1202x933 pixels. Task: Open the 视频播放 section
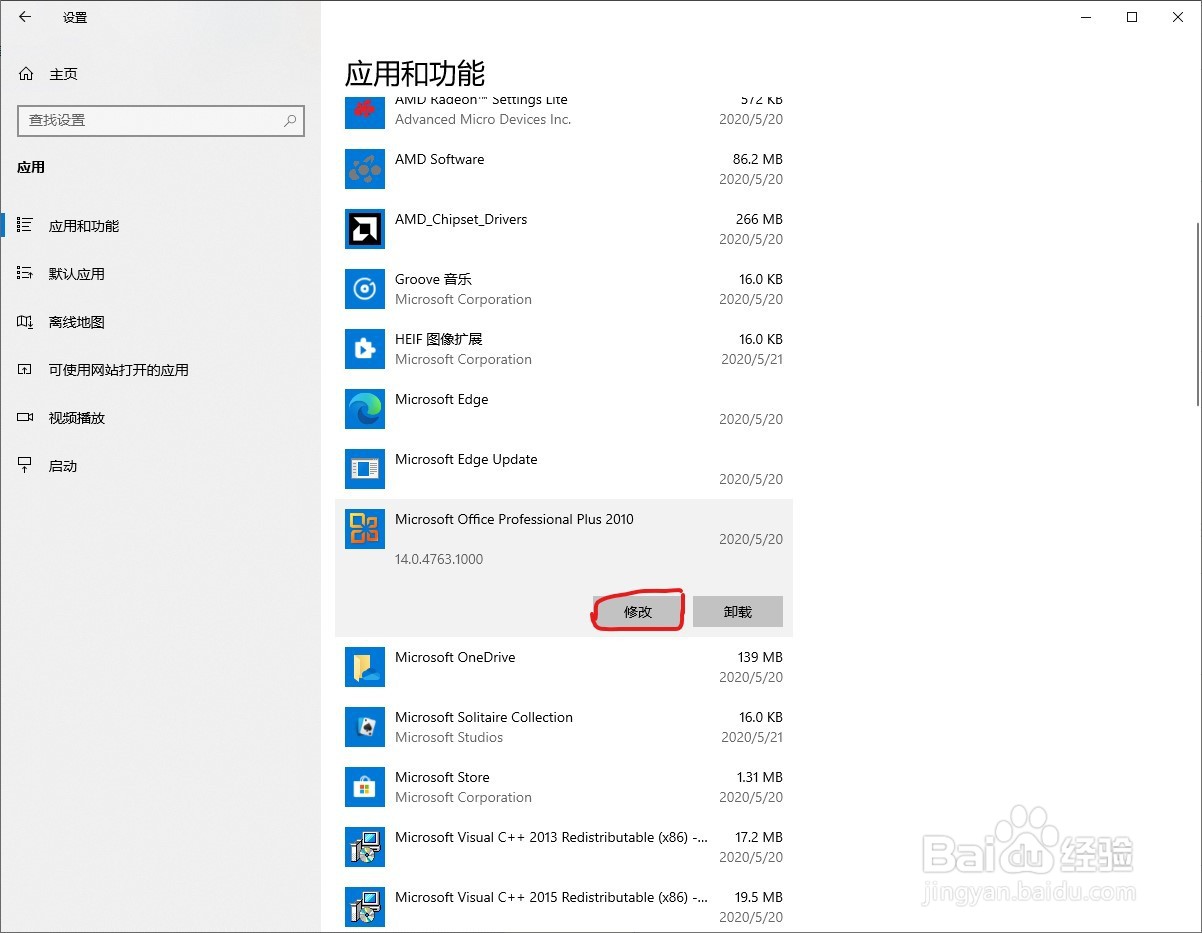(77, 418)
